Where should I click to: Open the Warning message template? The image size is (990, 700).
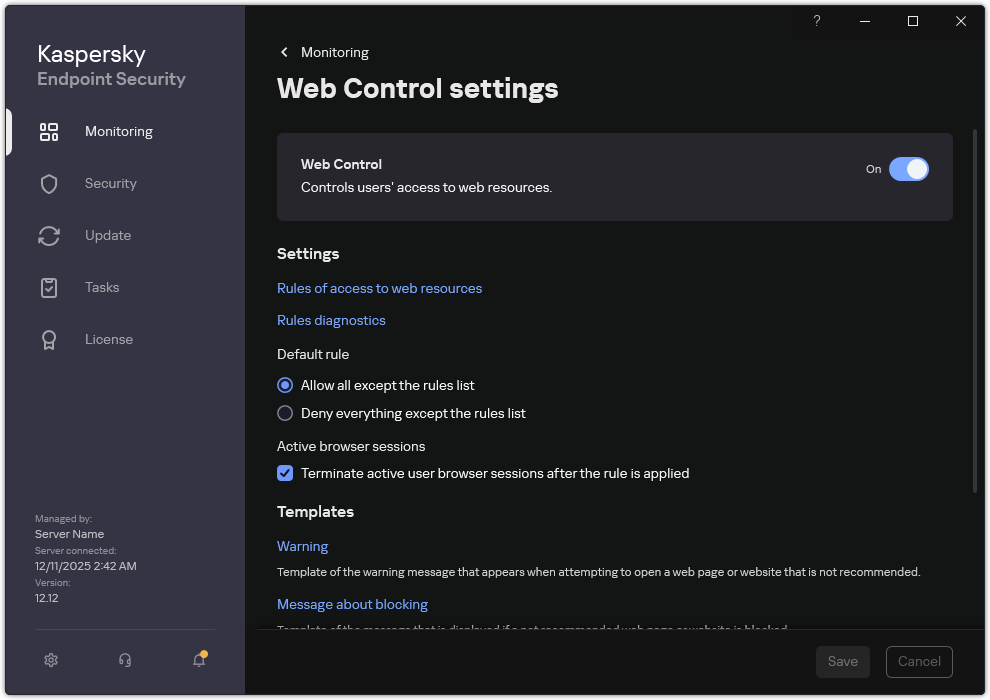pyautogui.click(x=302, y=546)
